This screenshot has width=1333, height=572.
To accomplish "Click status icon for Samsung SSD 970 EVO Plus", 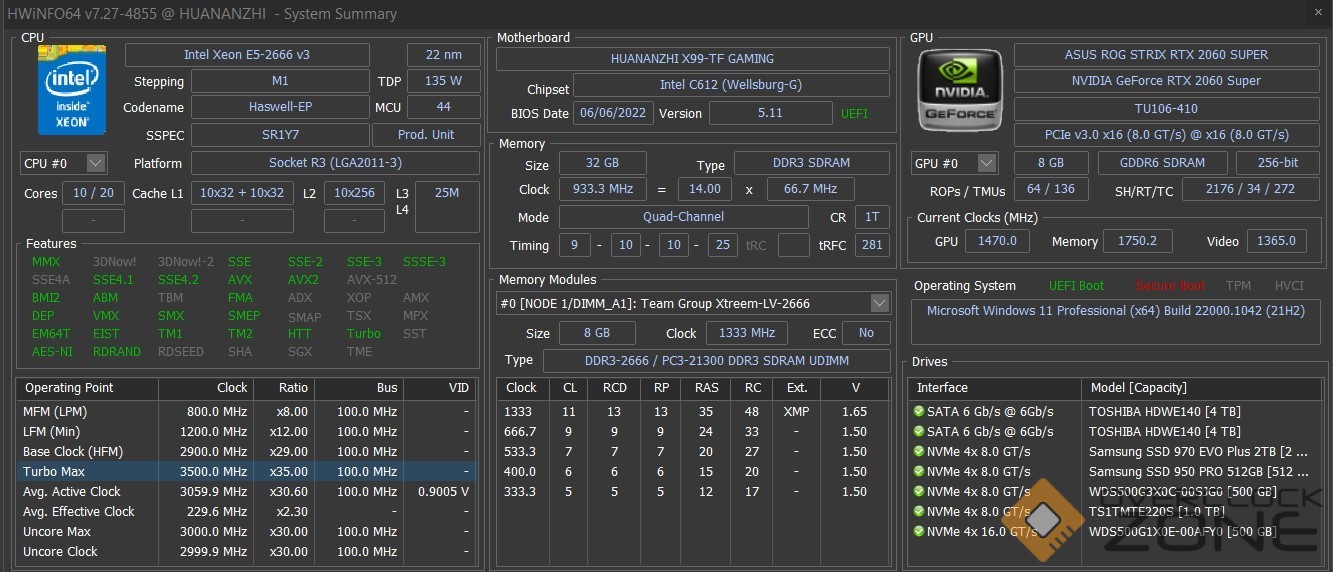I will pyautogui.click(x=918, y=451).
